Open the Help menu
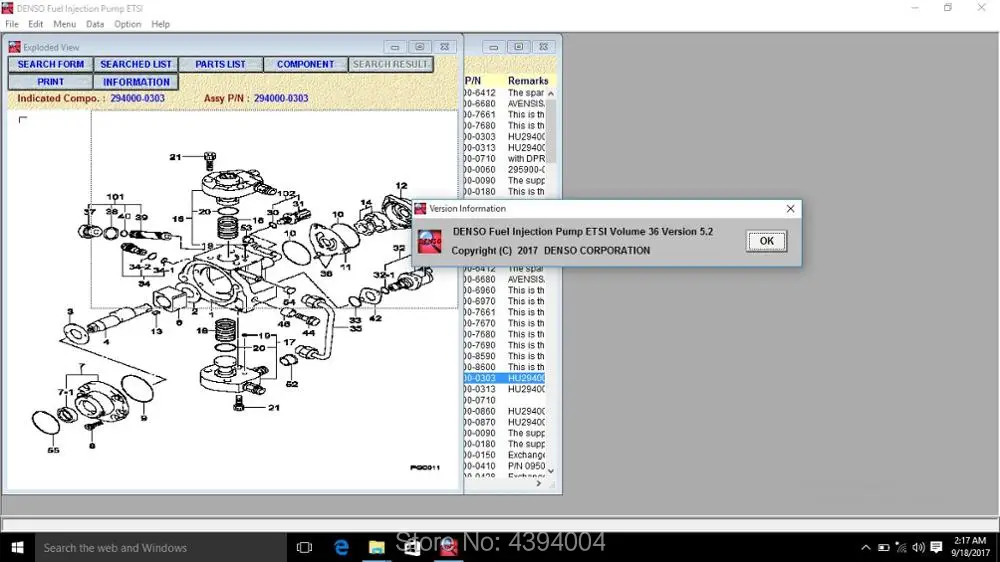The width and height of the screenshot is (1000, 562). pos(160,24)
